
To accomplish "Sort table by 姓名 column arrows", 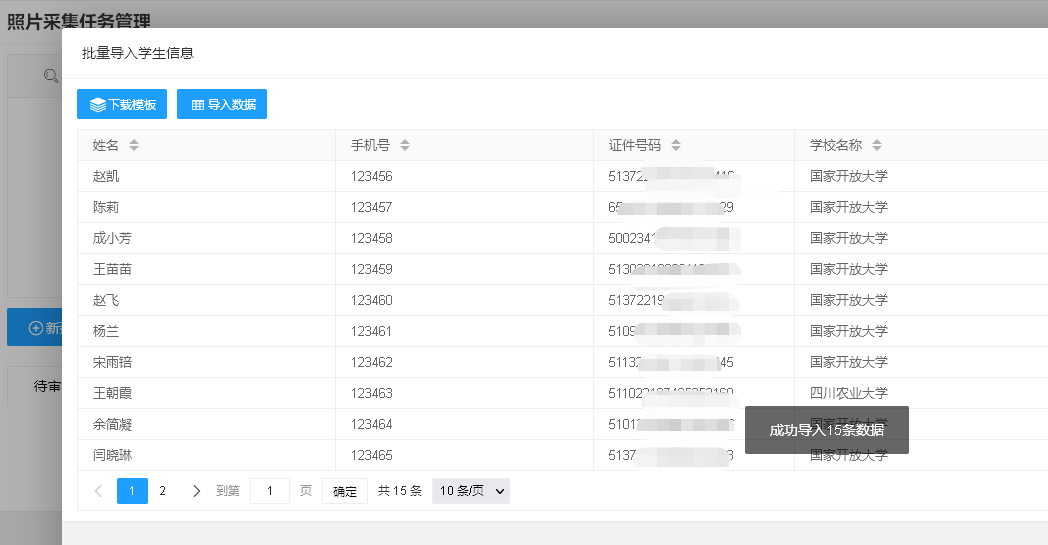I will point(134,146).
